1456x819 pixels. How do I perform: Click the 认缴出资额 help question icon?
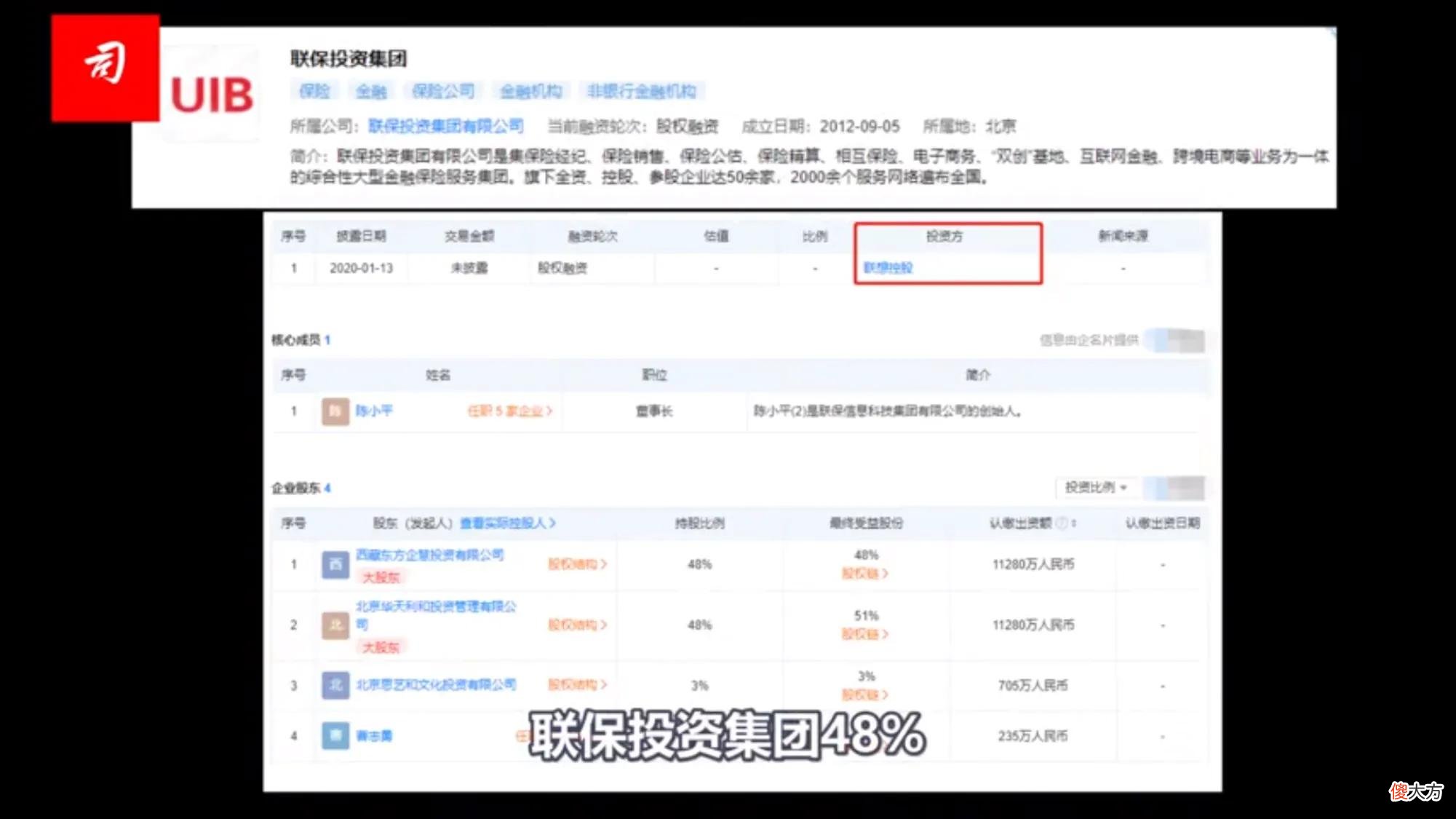1062,523
